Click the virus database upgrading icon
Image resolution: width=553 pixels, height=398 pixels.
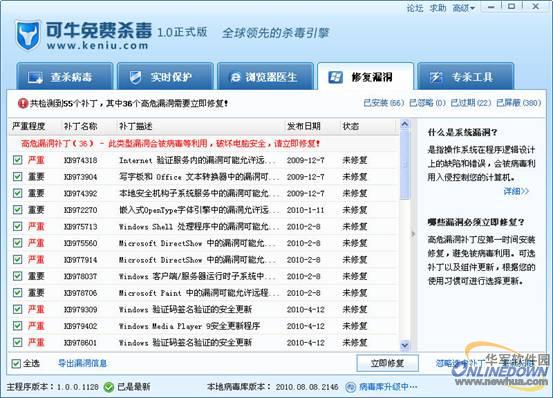tap(350, 387)
